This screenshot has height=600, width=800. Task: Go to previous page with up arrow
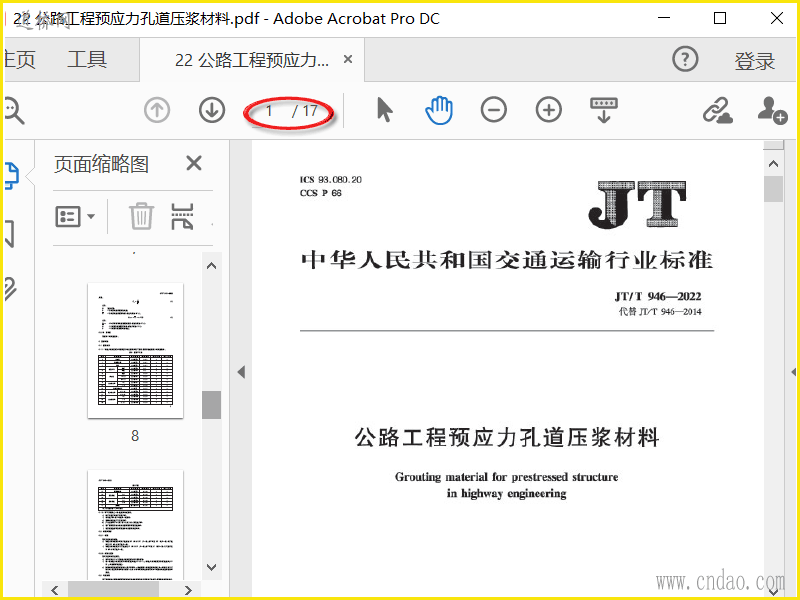pyautogui.click(x=157, y=110)
